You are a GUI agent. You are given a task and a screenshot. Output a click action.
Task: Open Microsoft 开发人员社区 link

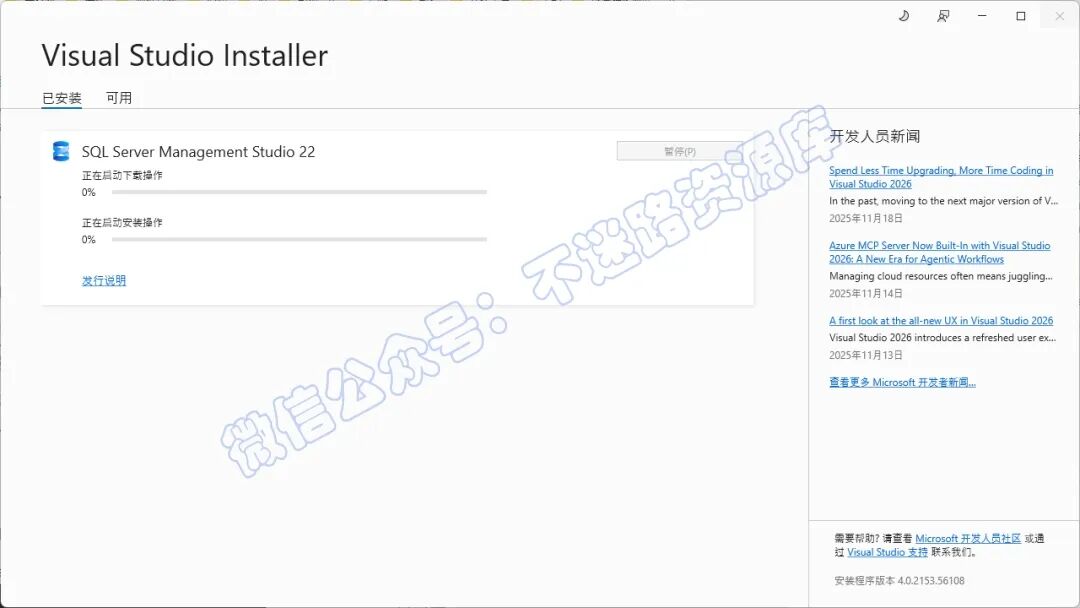click(968, 538)
